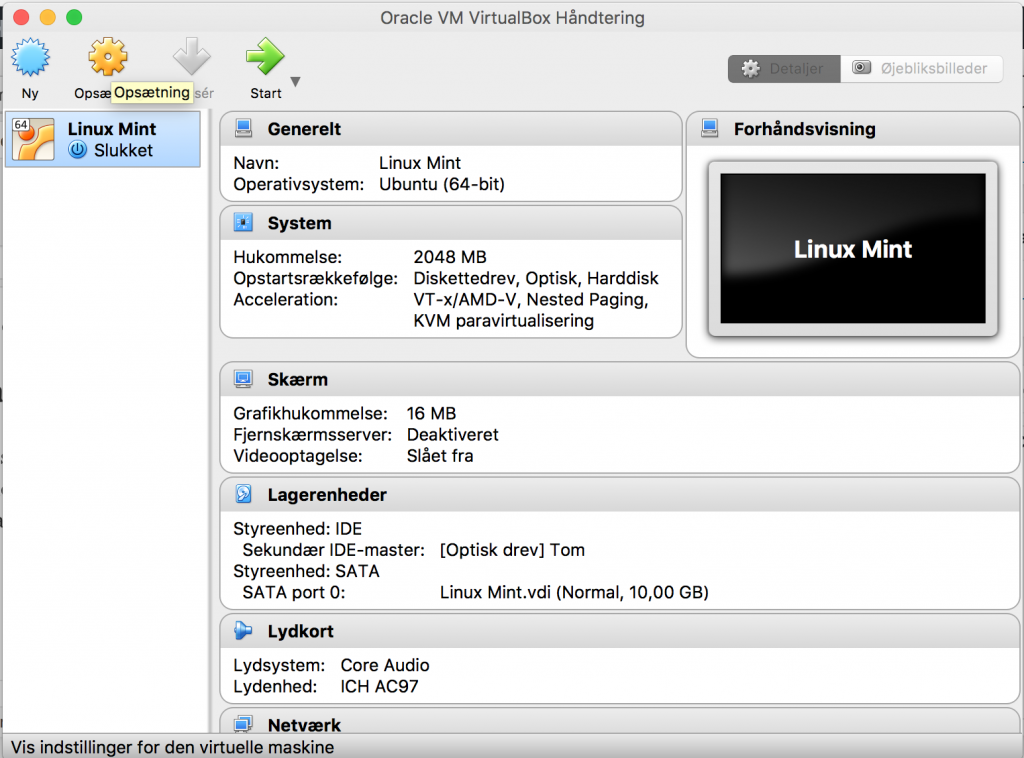Click the Linux Mint preview thumbnail

click(x=853, y=249)
